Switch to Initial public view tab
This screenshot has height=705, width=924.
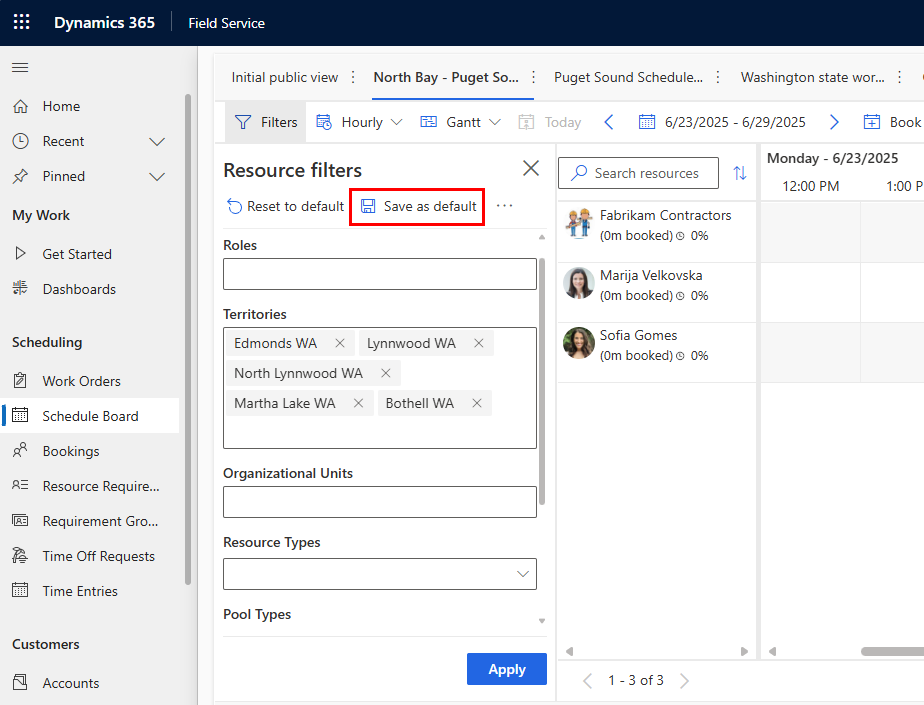(284, 78)
